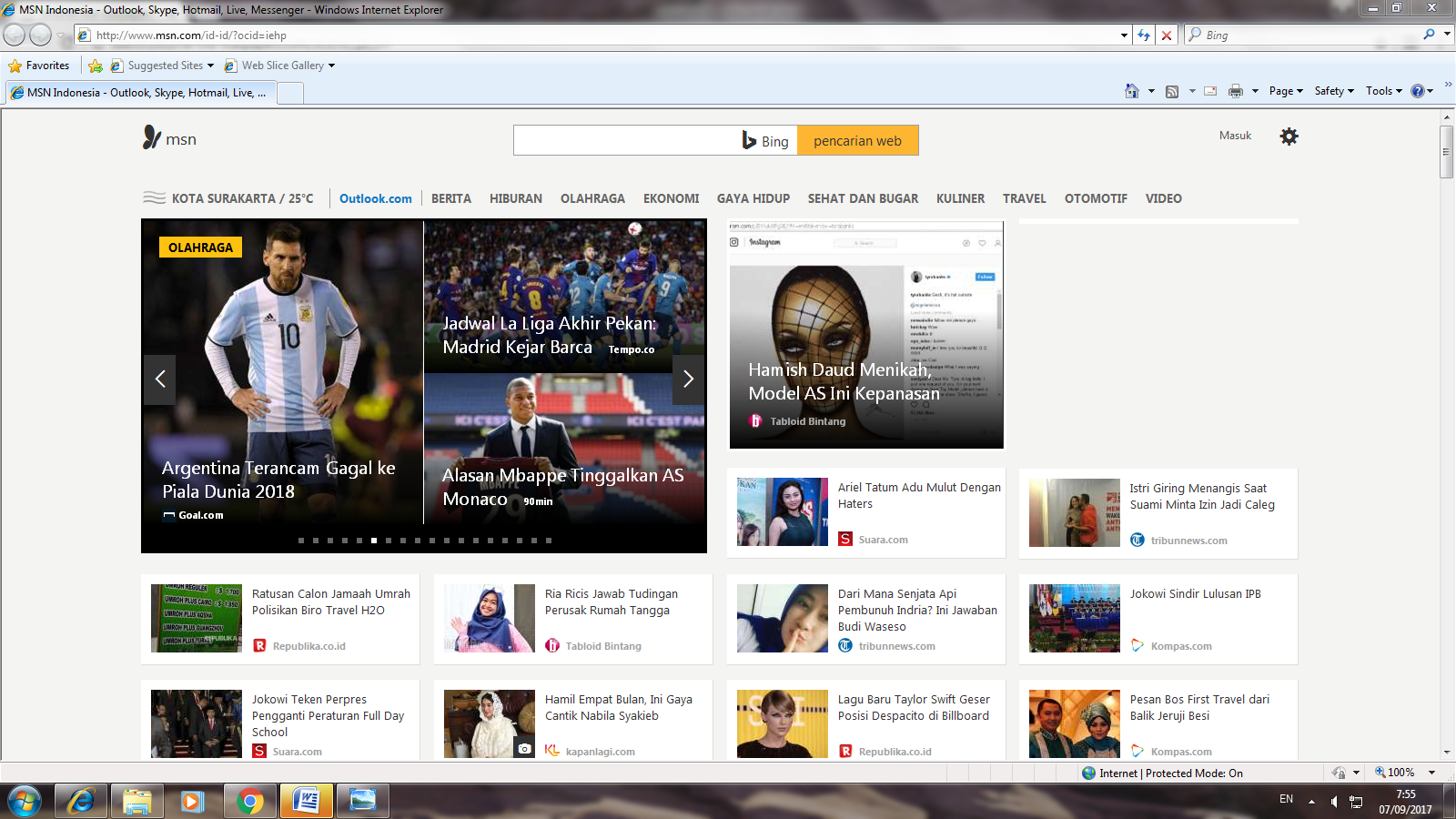Click the Kompas icon under Jokowi Sindir article
The height and width of the screenshot is (819, 1456).
(1137, 645)
